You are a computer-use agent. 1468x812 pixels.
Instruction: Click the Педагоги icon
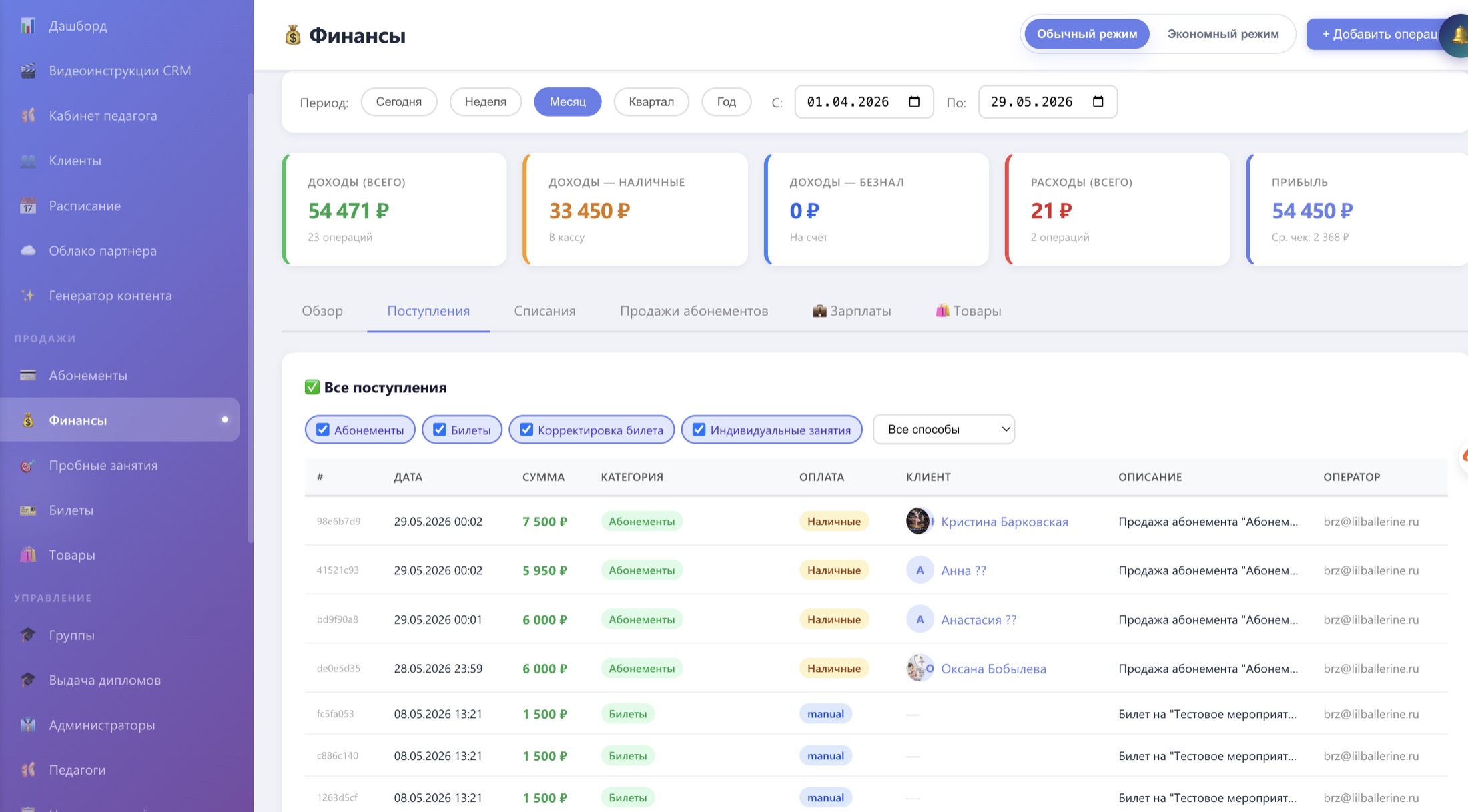tap(27, 770)
